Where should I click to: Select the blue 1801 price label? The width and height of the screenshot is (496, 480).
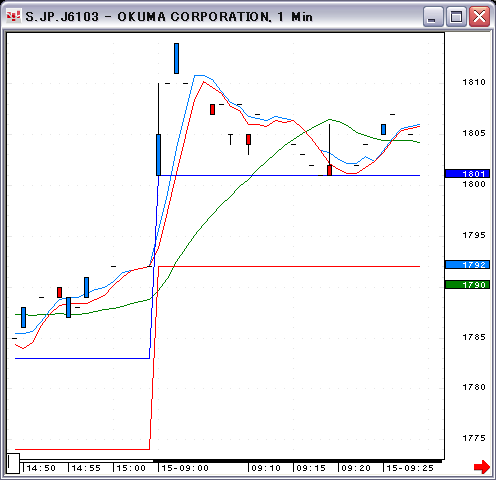[x=468, y=174]
